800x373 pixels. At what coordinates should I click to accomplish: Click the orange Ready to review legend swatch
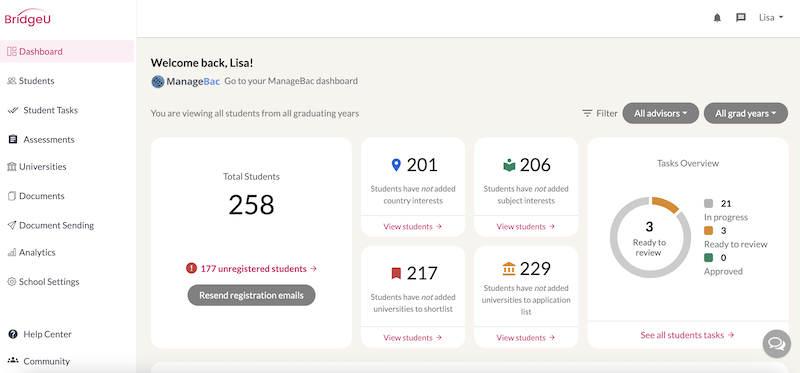(708, 231)
